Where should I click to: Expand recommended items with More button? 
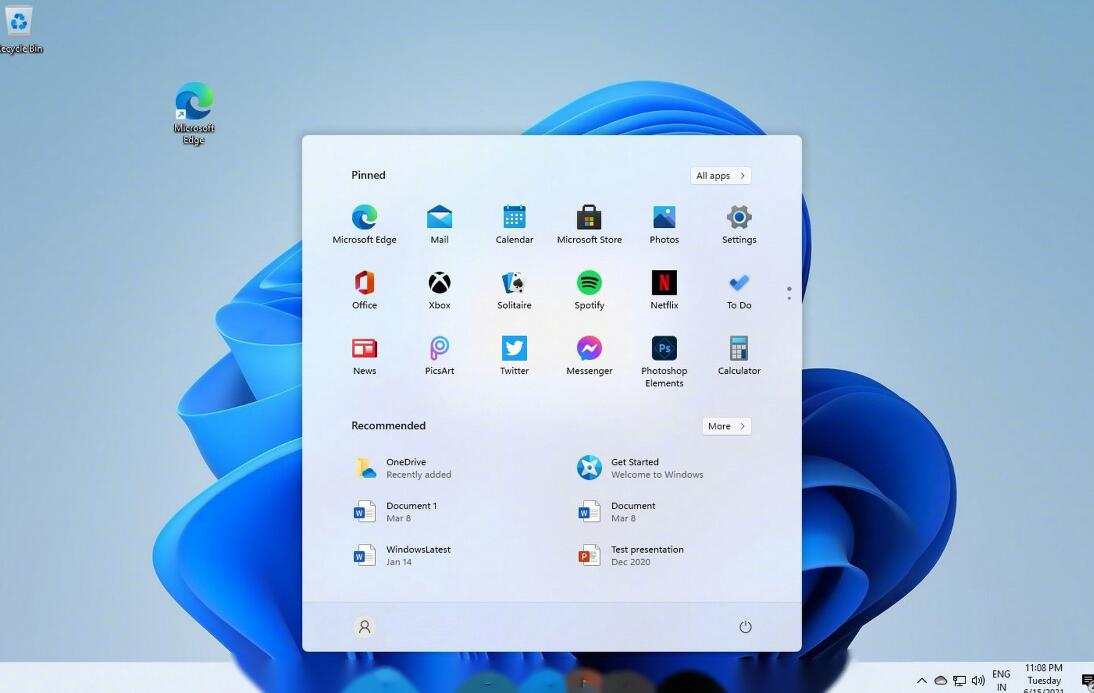(726, 426)
